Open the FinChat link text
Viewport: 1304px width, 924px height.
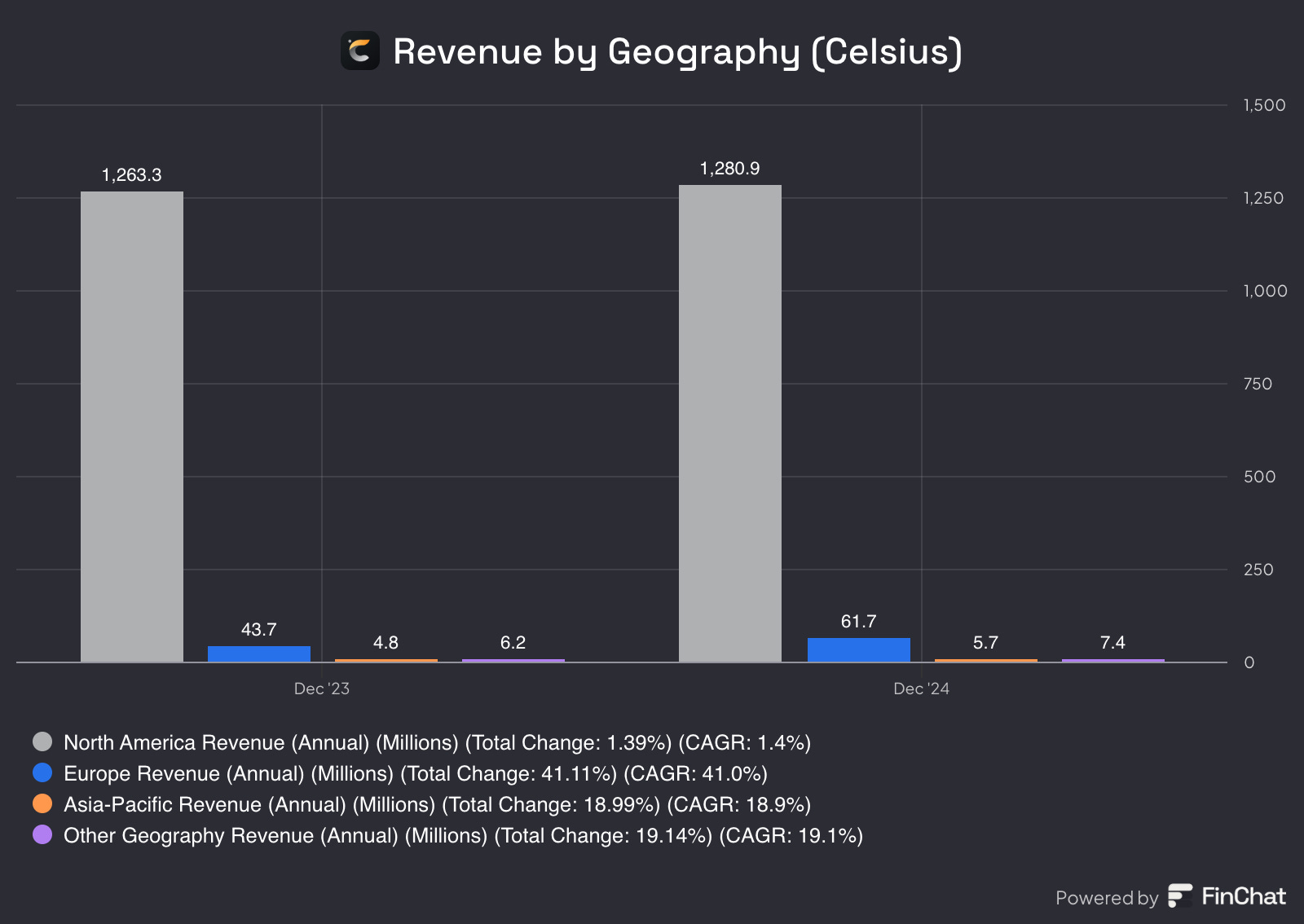pos(1244,896)
